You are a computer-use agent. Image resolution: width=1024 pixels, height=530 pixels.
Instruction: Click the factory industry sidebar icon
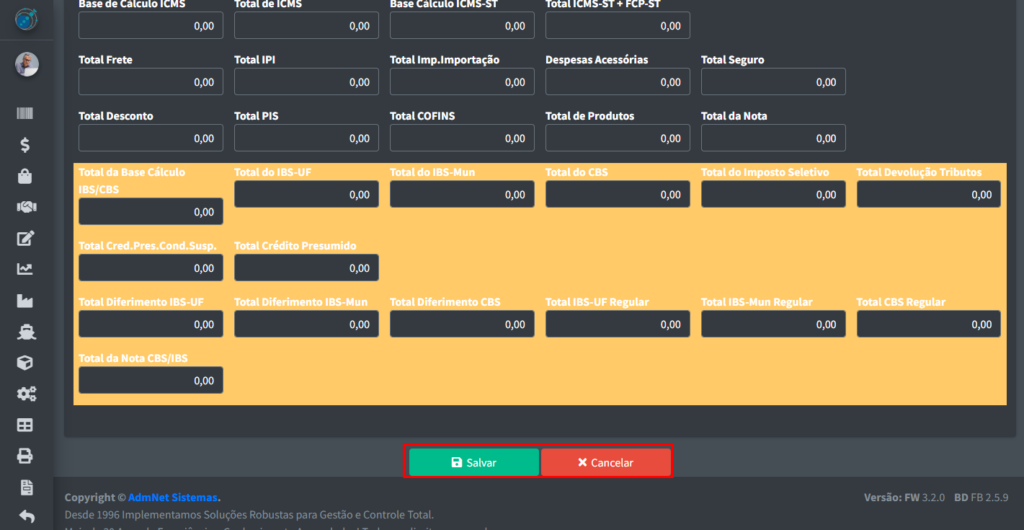[26, 300]
